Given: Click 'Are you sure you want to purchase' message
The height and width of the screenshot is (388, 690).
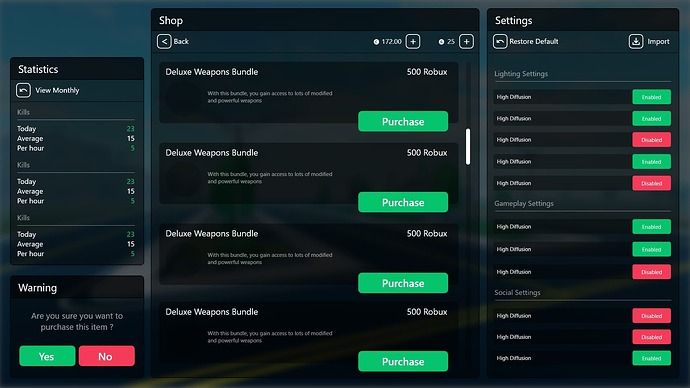Looking at the screenshot, I should tap(77, 322).
